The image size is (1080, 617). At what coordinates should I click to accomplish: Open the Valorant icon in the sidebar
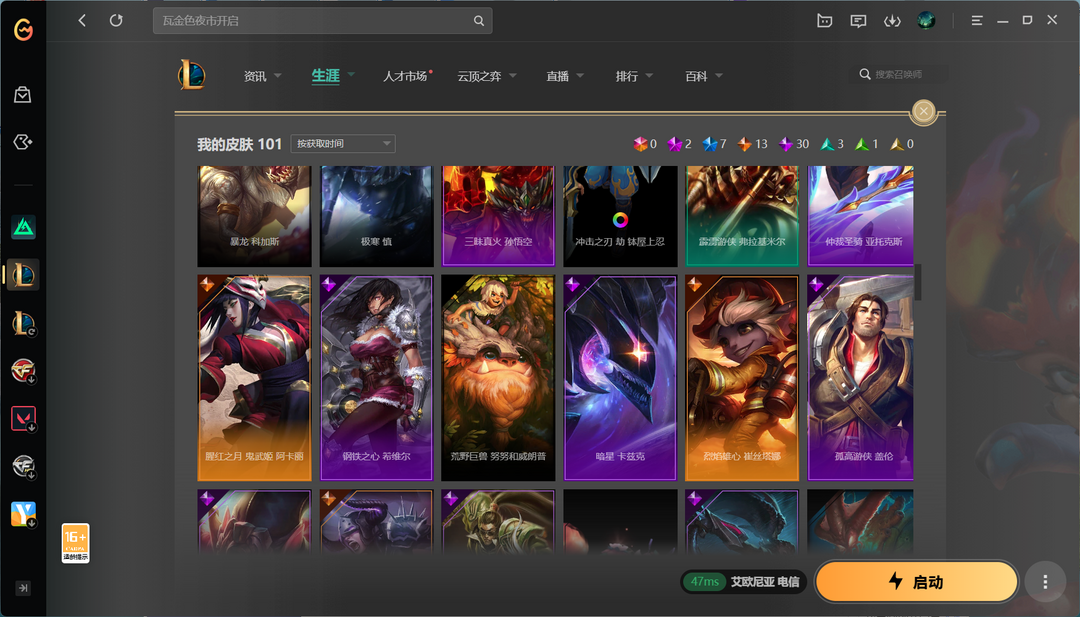23,419
